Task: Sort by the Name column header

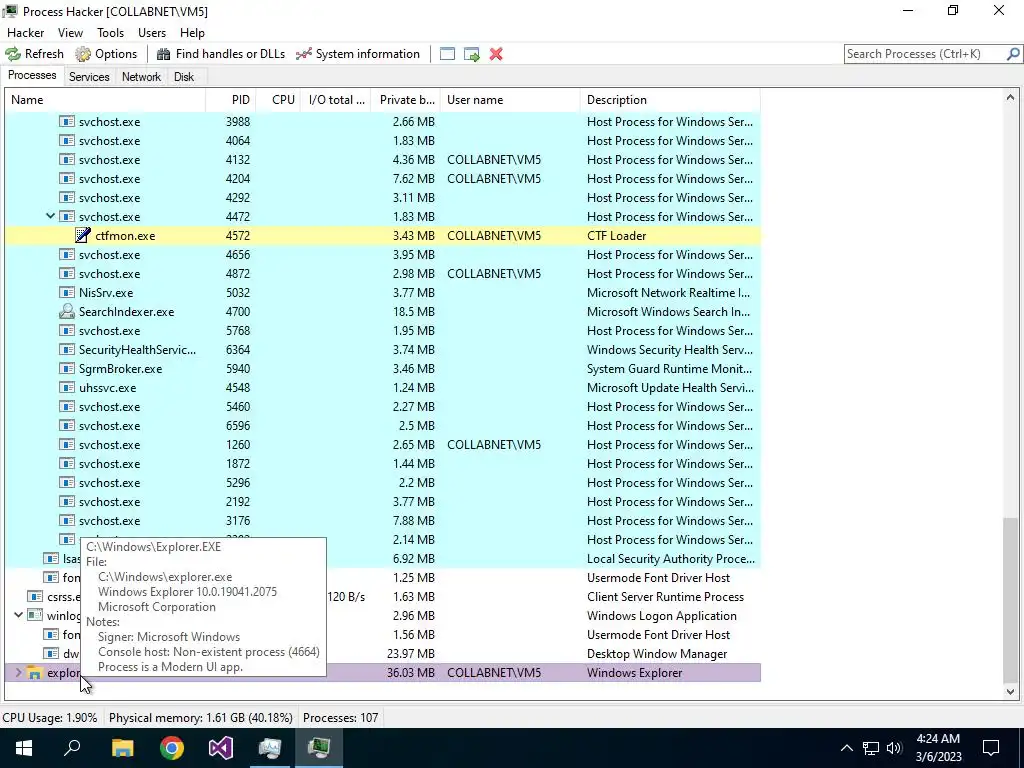Action: [106, 100]
